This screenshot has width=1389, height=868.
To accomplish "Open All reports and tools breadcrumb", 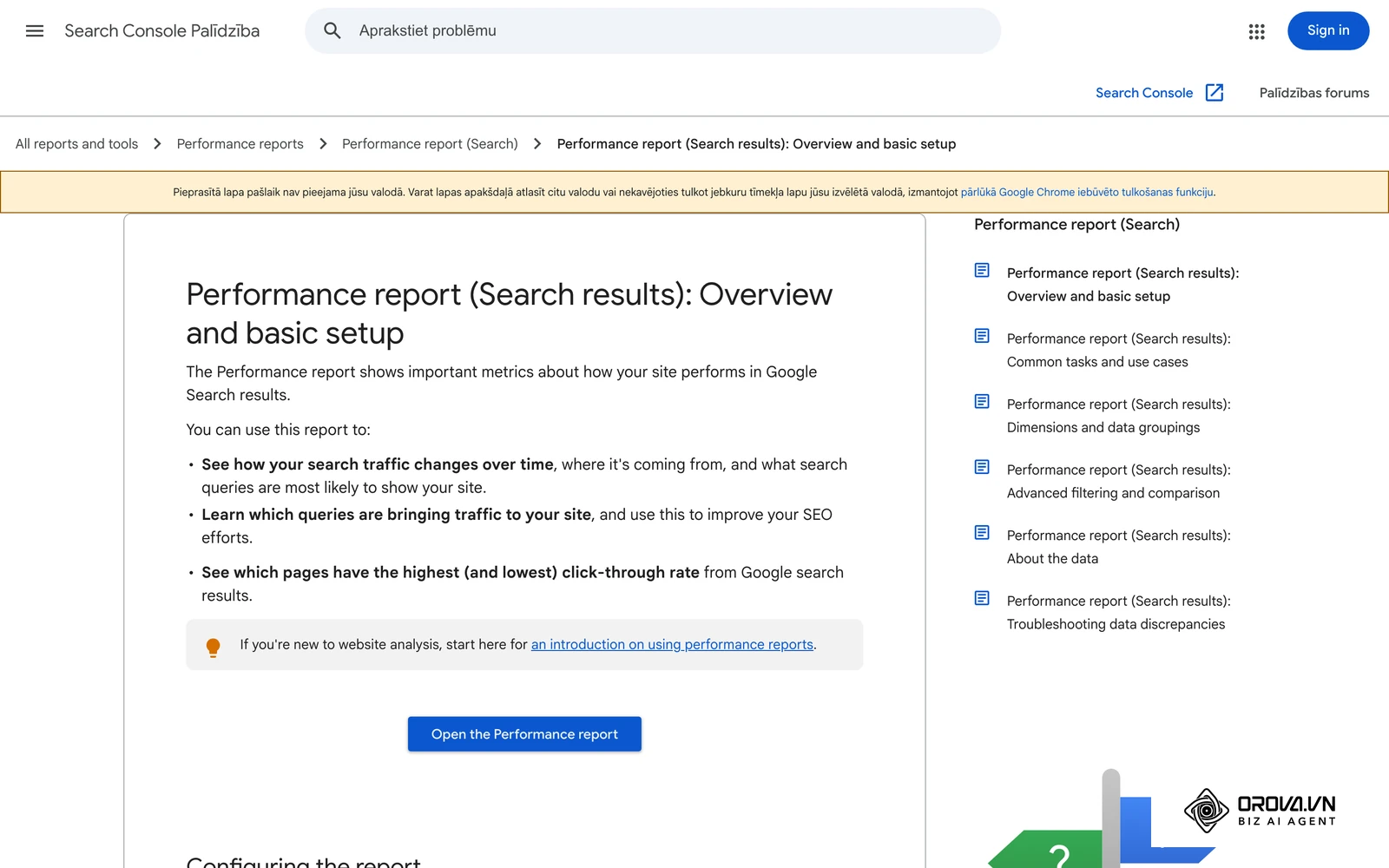I will pyautogui.click(x=76, y=144).
